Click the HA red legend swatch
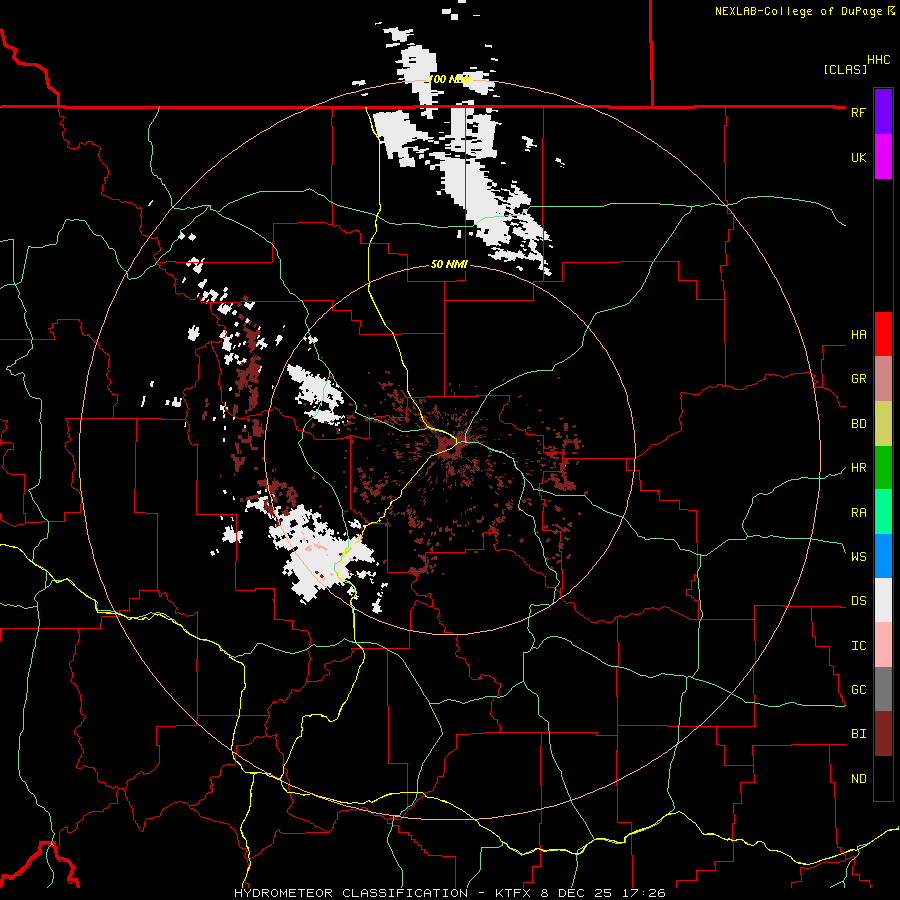The width and height of the screenshot is (900, 900). (x=883, y=334)
